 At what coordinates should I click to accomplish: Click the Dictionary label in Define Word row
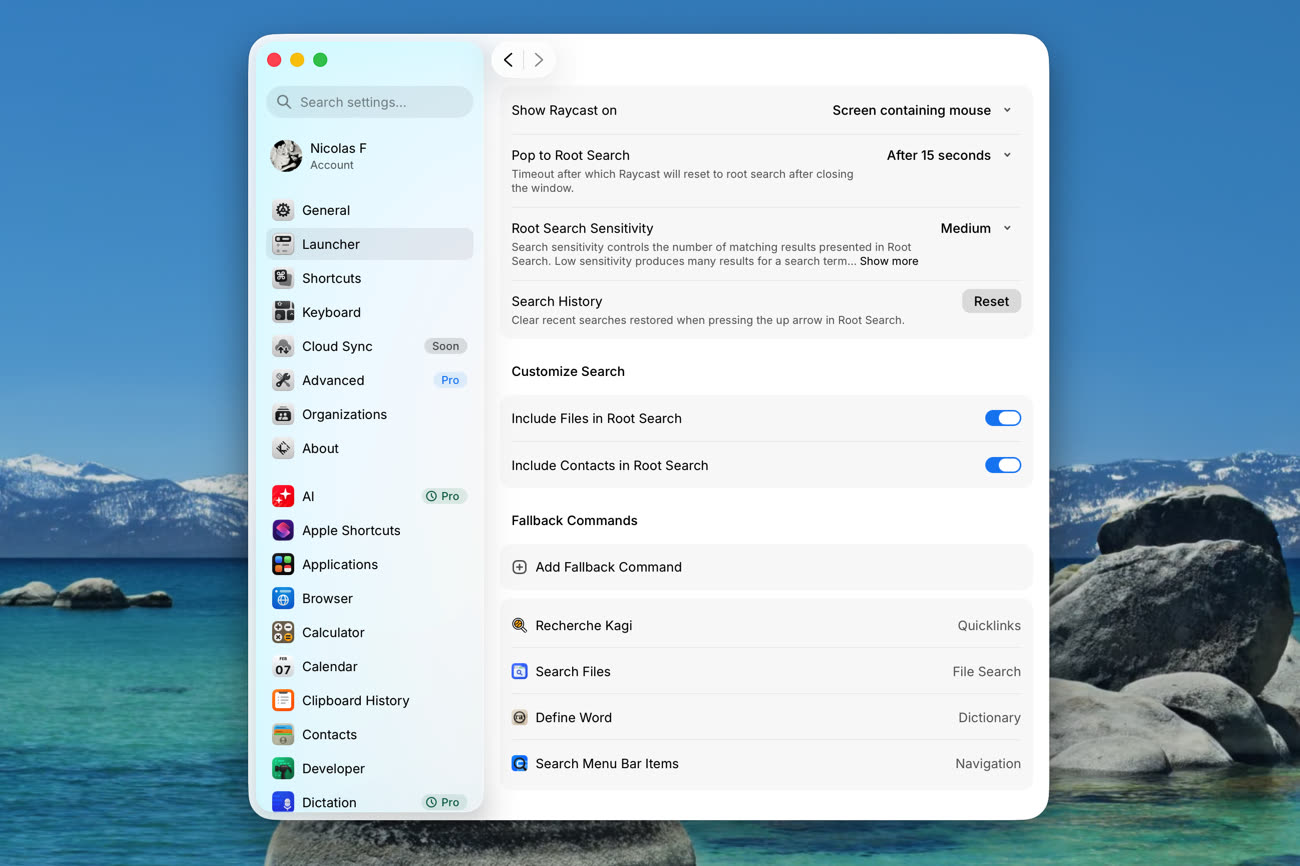pos(989,717)
